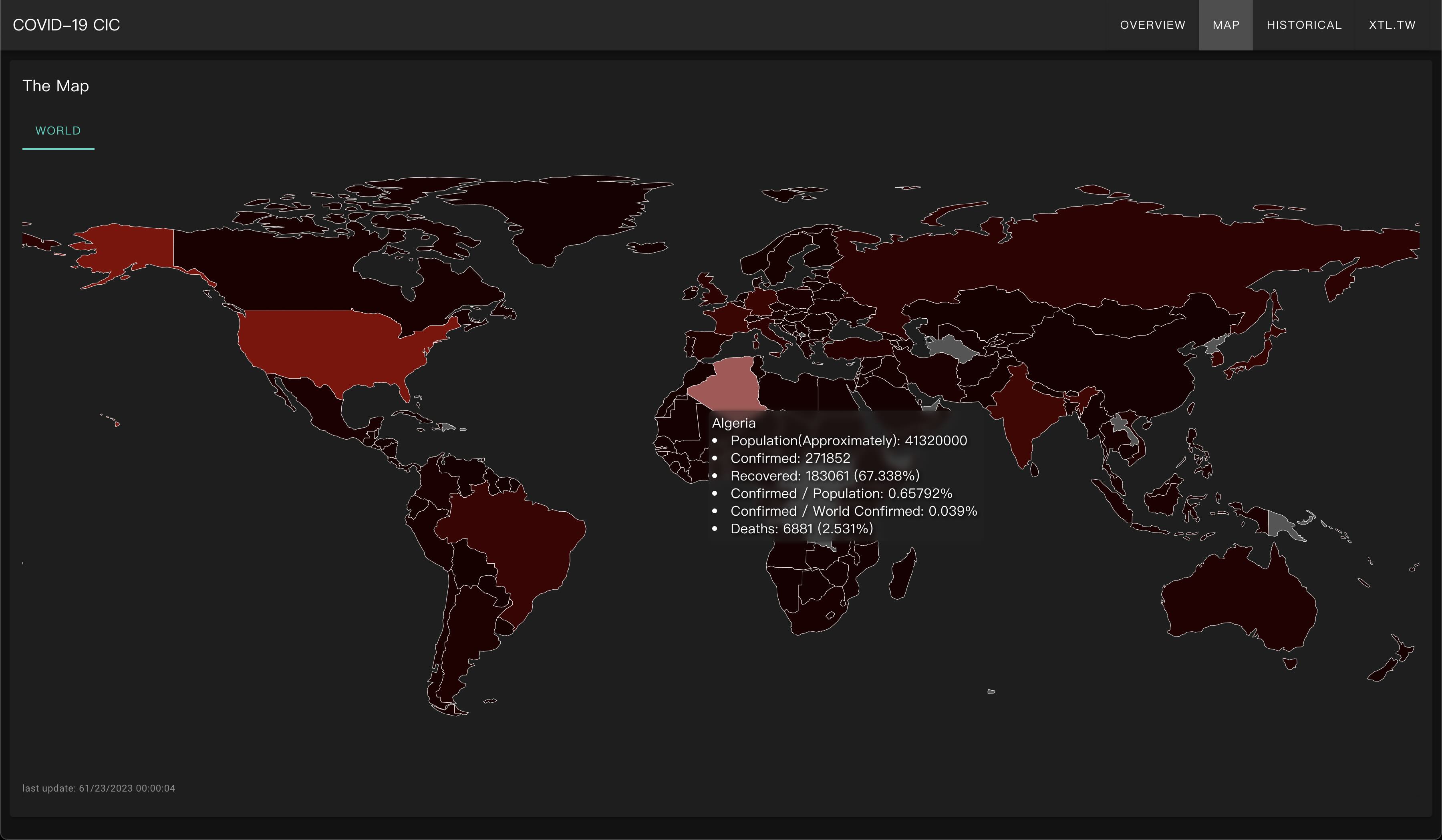1442x840 pixels.
Task: Open the OVERVIEW page in the navbar
Action: [x=1152, y=25]
